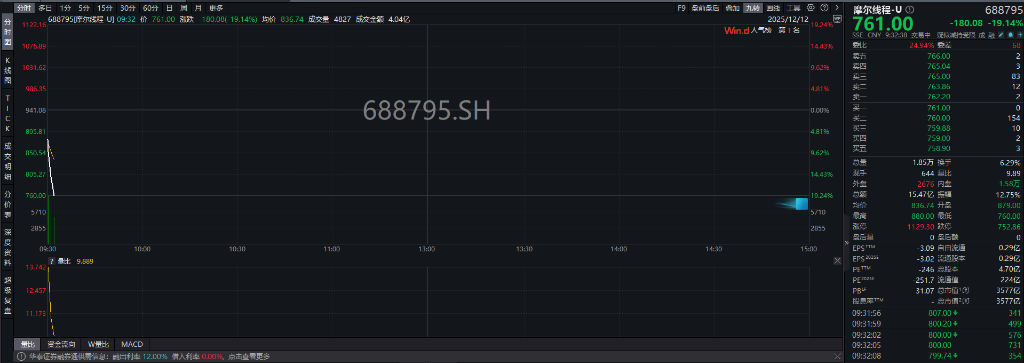
Task: Click the info icon beside 摩尔线程-U
Action: (910, 9)
